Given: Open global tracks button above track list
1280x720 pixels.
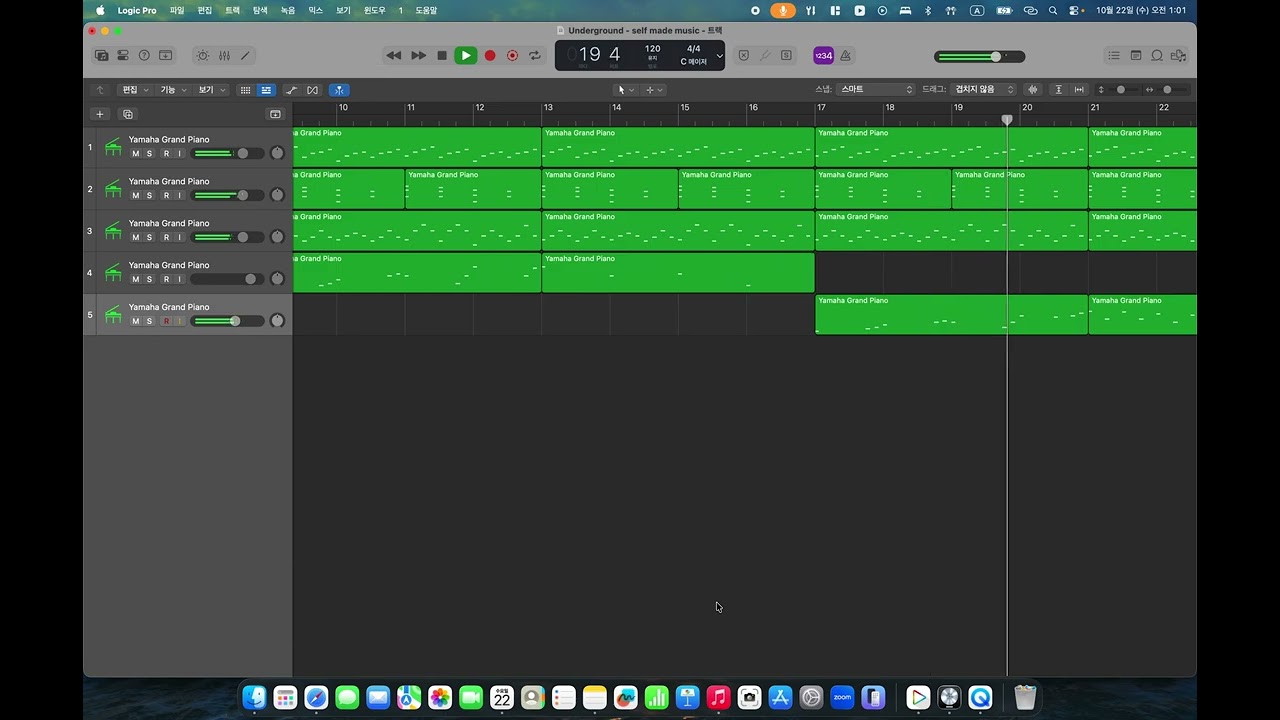Looking at the screenshot, I should coord(275,114).
